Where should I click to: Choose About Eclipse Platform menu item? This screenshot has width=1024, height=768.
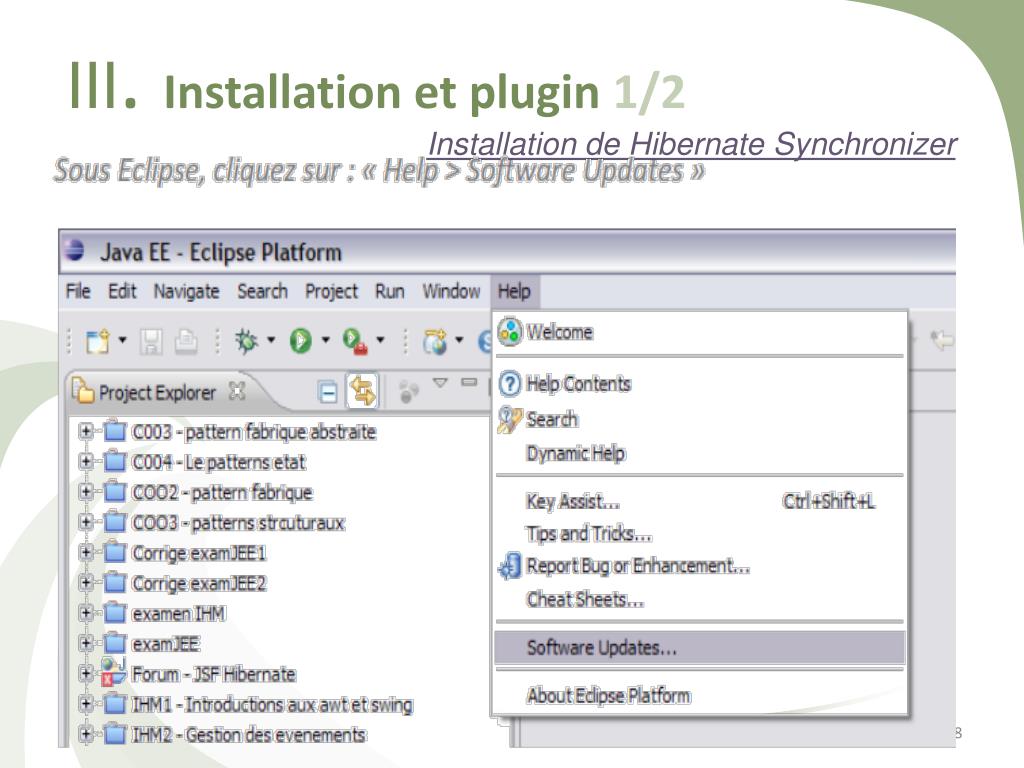(x=699, y=696)
